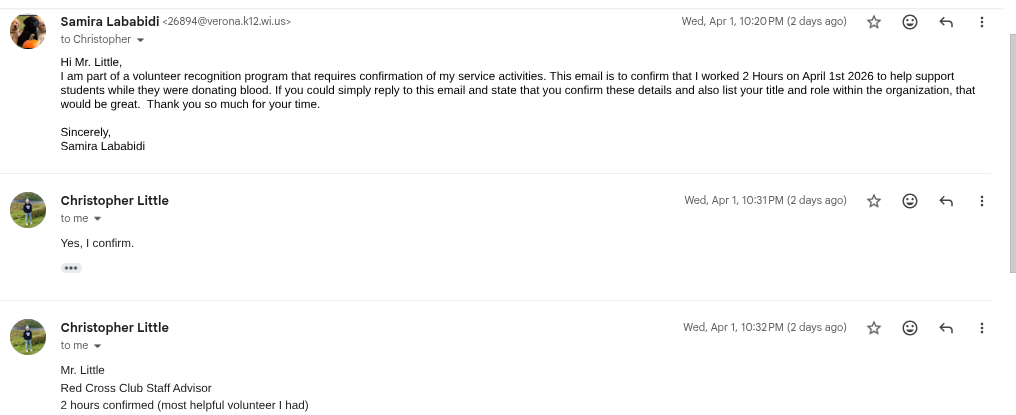Click Samira Lababidi's profile picture
The image size is (1016, 415).
(28, 32)
